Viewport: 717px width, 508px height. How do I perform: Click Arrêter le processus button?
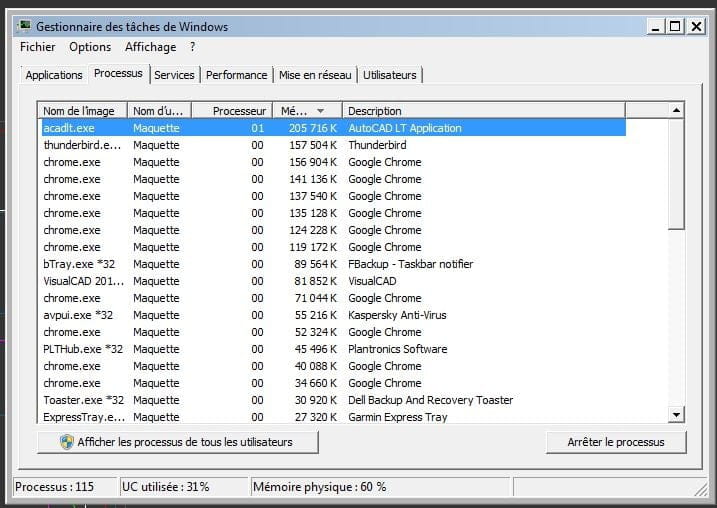(x=616, y=442)
